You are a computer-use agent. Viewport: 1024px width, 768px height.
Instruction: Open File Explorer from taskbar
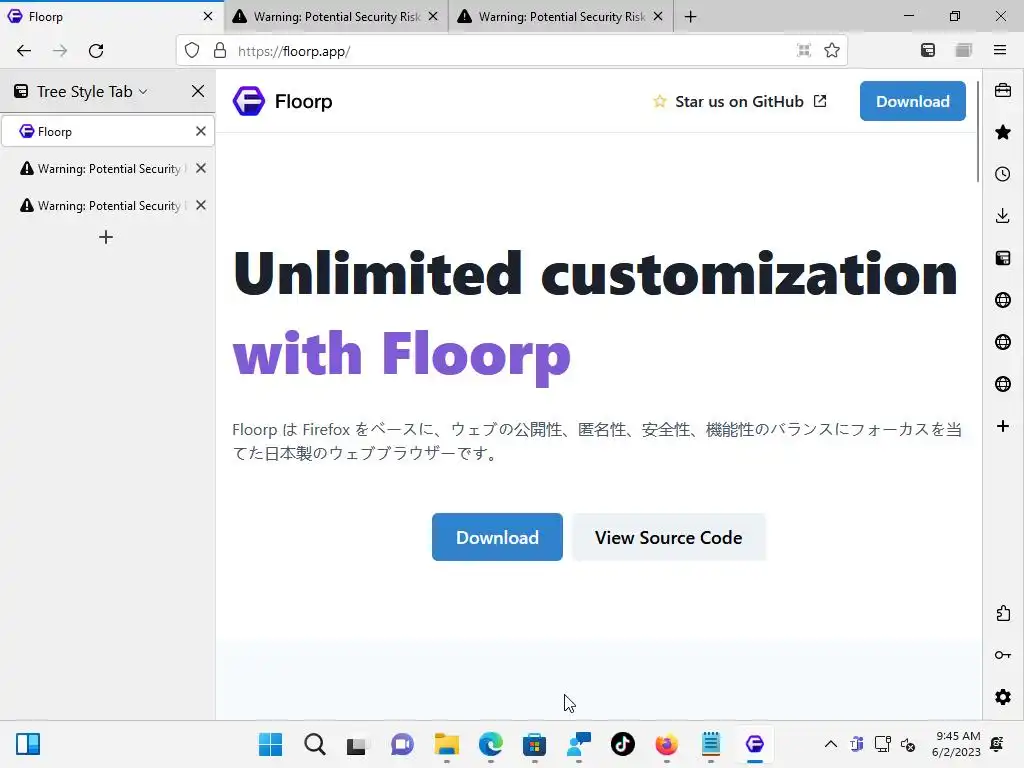[x=447, y=744]
